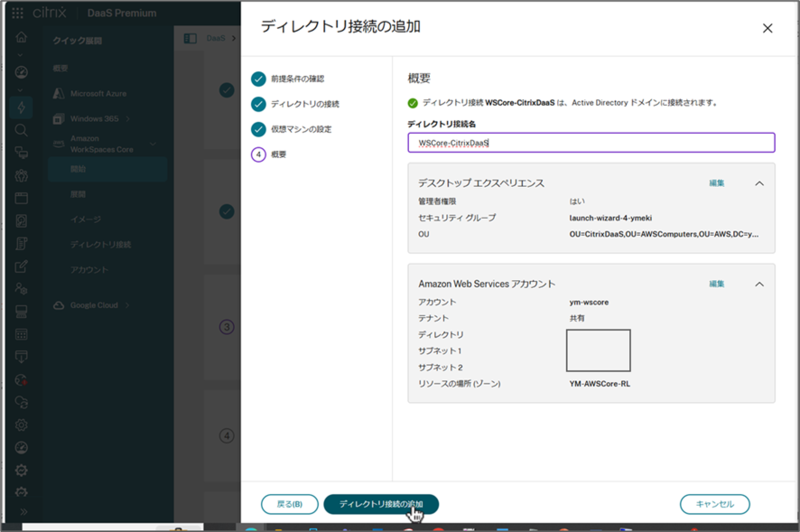Click the OU=CitrixDaaS path value

click(664, 234)
